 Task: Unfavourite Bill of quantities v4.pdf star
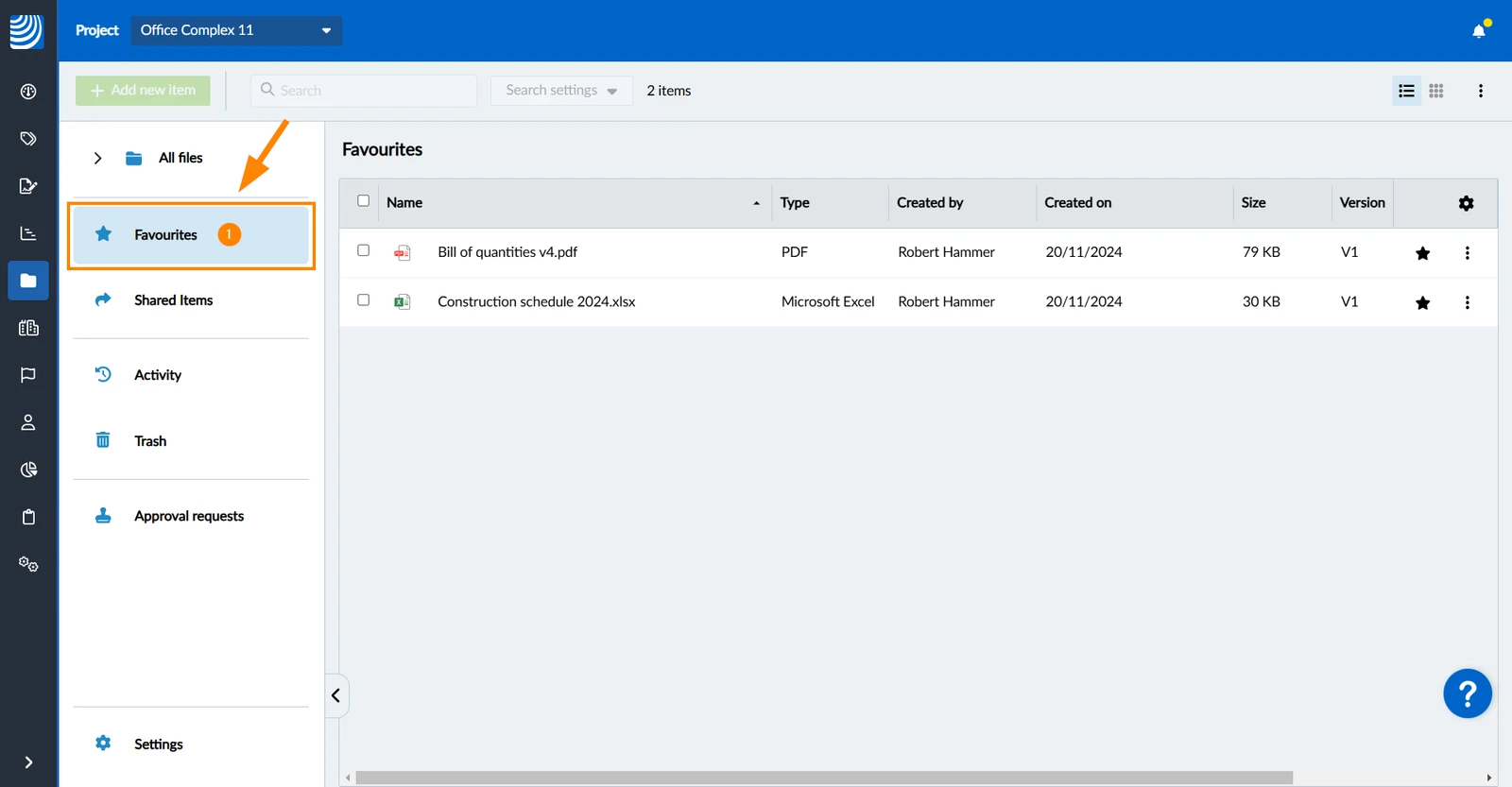(x=1422, y=253)
